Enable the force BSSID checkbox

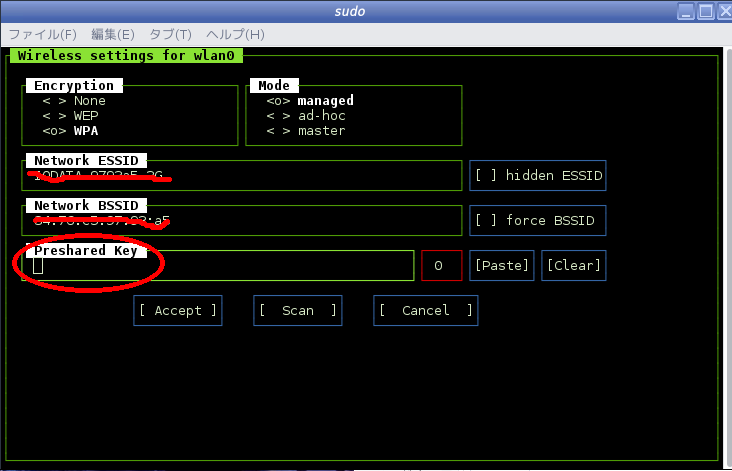coord(538,220)
